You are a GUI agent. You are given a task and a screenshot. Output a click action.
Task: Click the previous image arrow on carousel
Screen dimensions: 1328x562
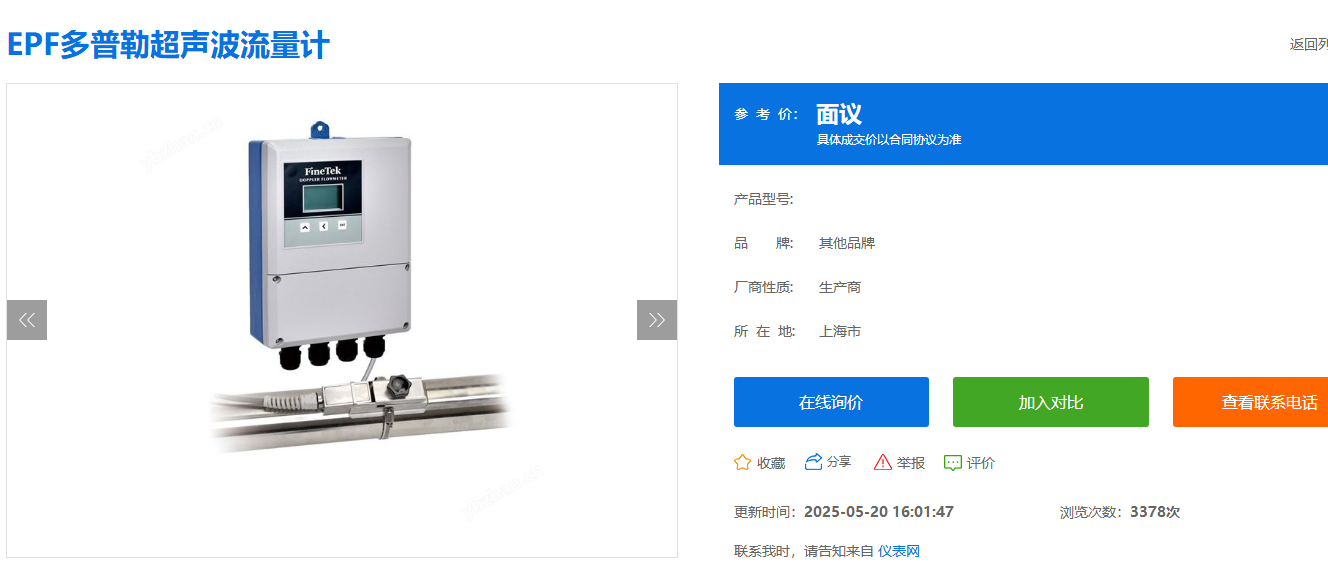(x=27, y=320)
